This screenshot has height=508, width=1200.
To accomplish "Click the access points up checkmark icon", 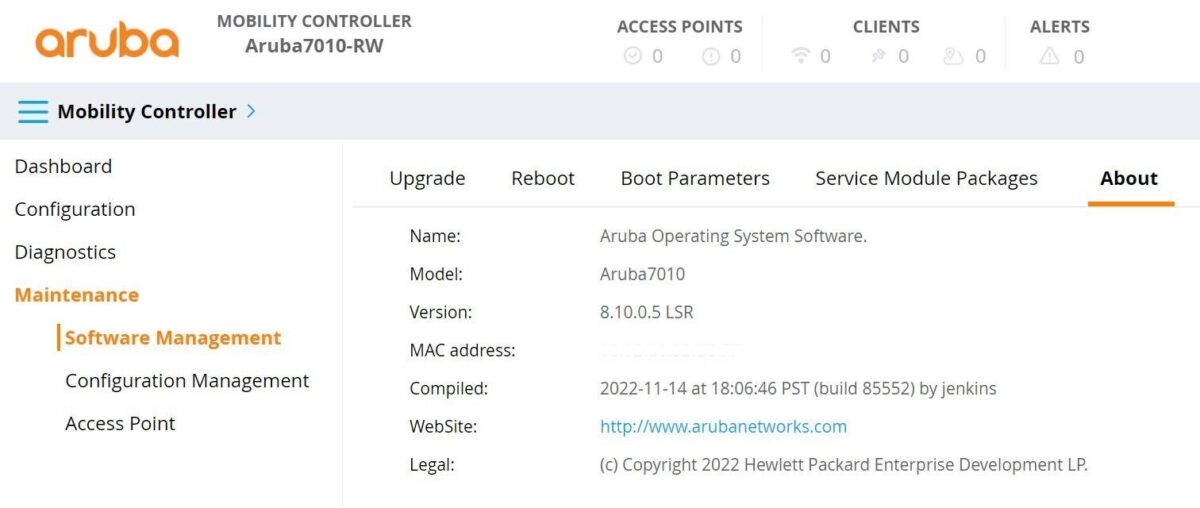I will pyautogui.click(x=632, y=57).
